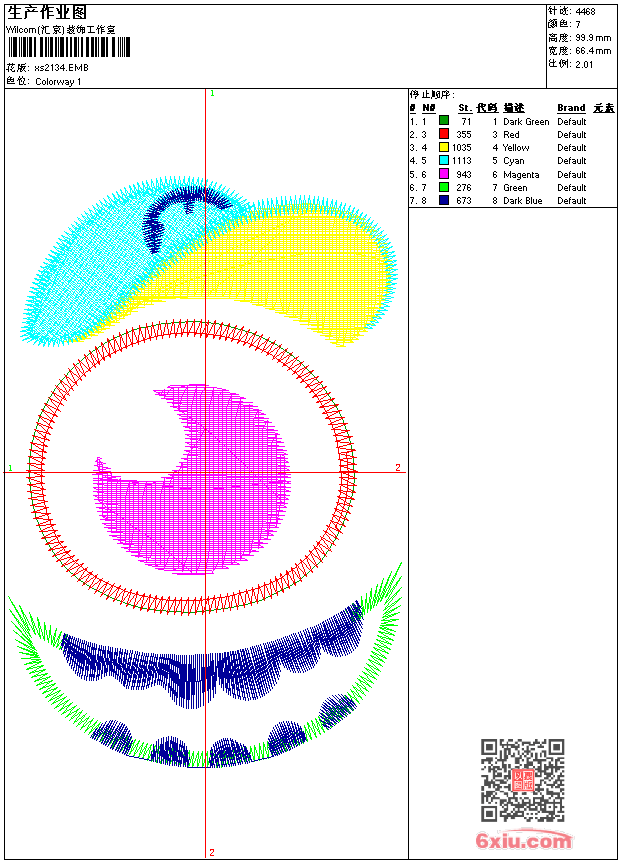620x860 pixels.
Task: Click 'Default' brand in Dark Green row
Action: (572, 122)
